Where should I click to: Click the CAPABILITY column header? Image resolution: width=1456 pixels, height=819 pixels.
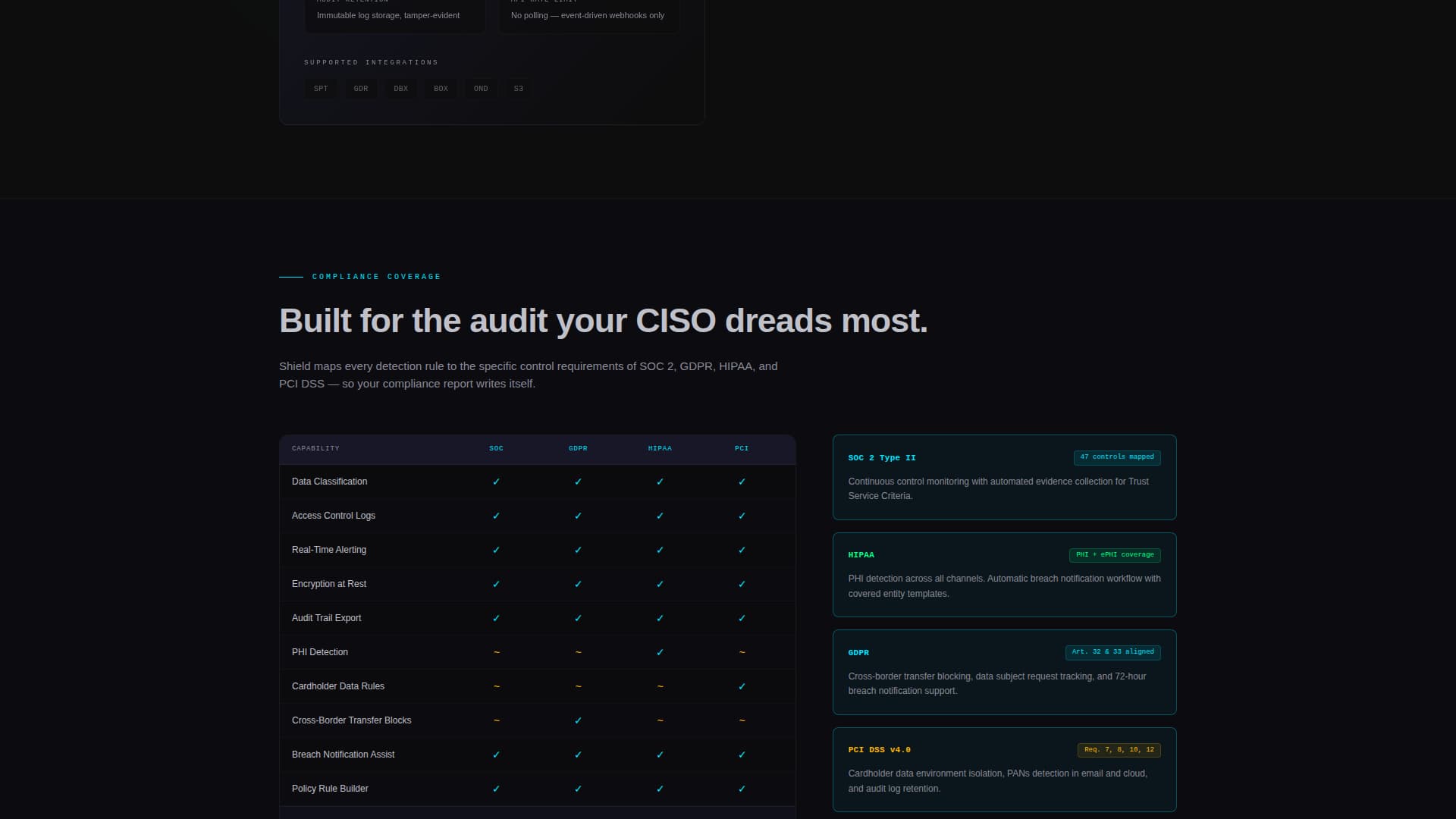pyautogui.click(x=315, y=448)
